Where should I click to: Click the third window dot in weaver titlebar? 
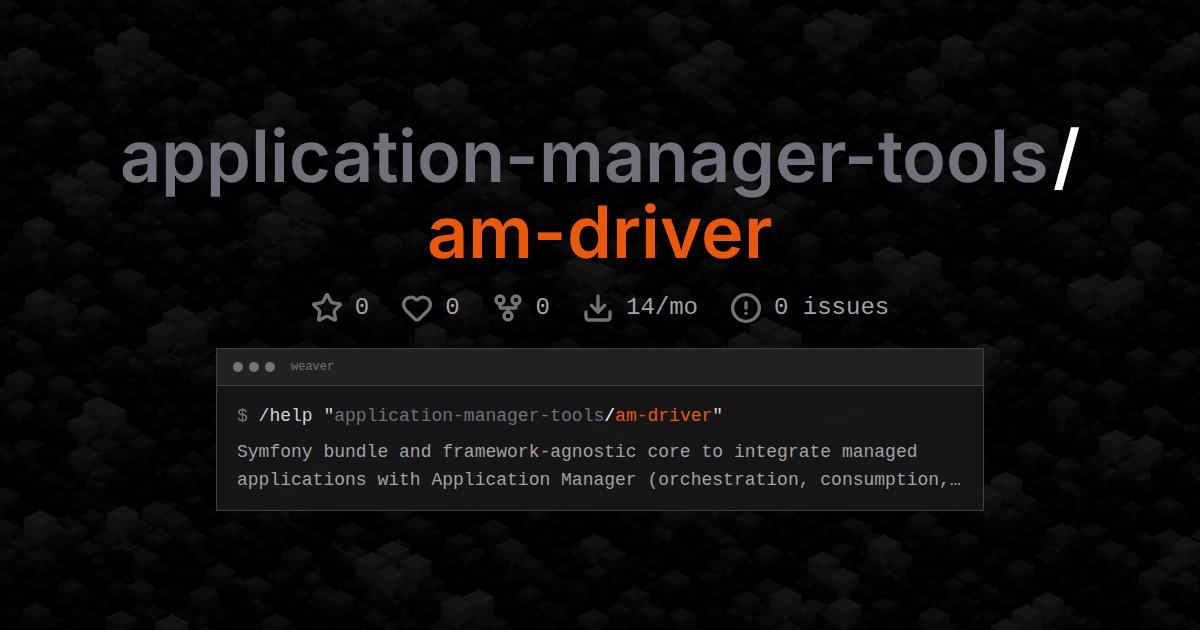pos(270,367)
